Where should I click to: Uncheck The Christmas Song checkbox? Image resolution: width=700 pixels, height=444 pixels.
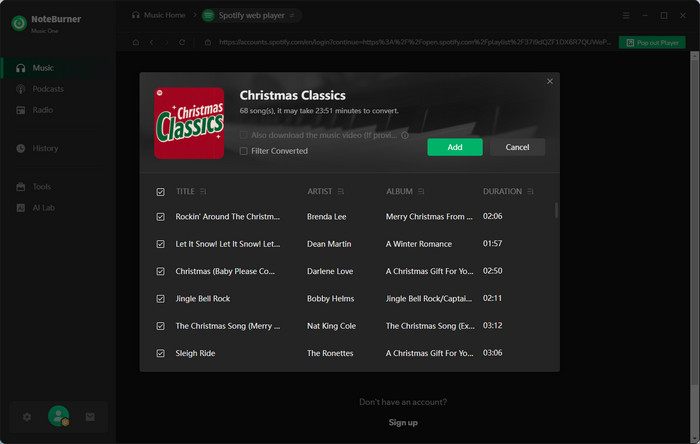[161, 326]
